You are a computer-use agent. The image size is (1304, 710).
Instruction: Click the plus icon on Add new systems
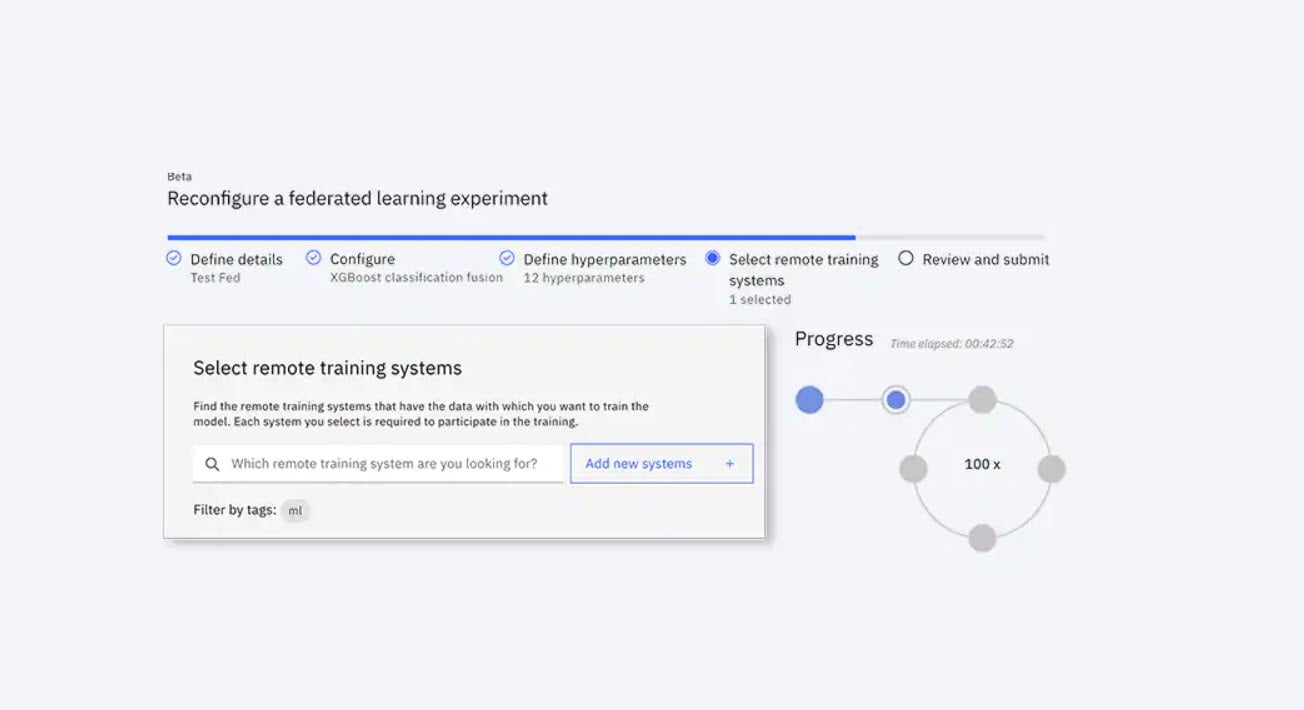pyautogui.click(x=729, y=464)
